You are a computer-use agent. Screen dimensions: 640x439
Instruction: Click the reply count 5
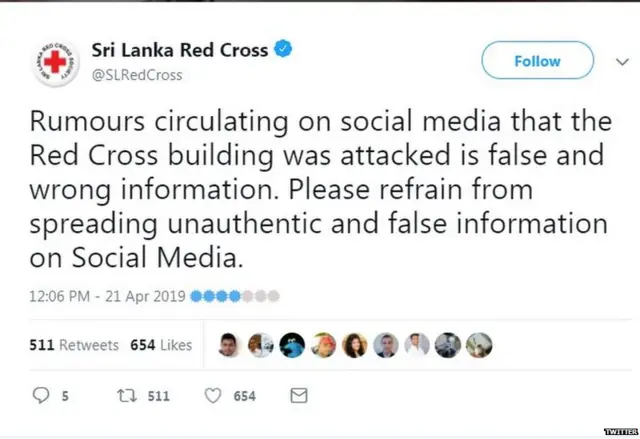(64, 396)
